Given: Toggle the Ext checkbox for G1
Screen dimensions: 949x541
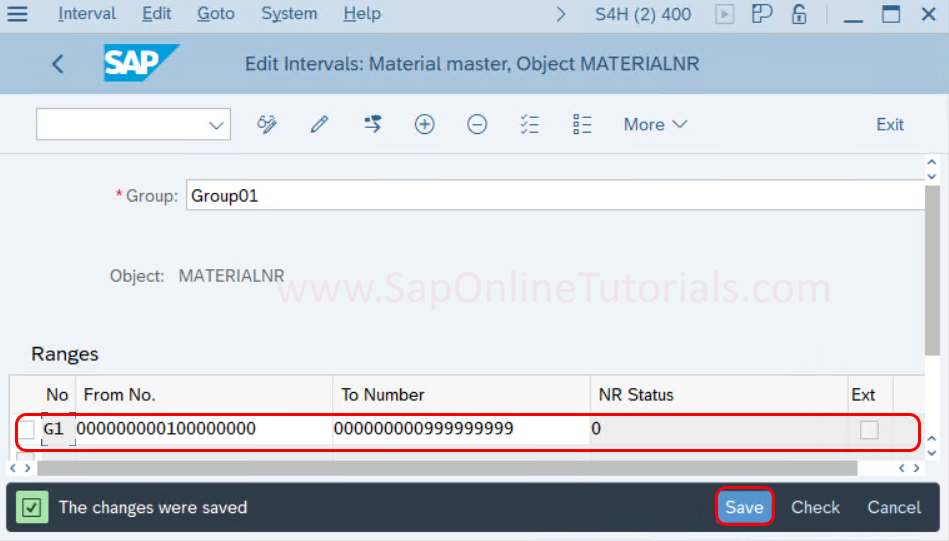Looking at the screenshot, I should (869, 430).
